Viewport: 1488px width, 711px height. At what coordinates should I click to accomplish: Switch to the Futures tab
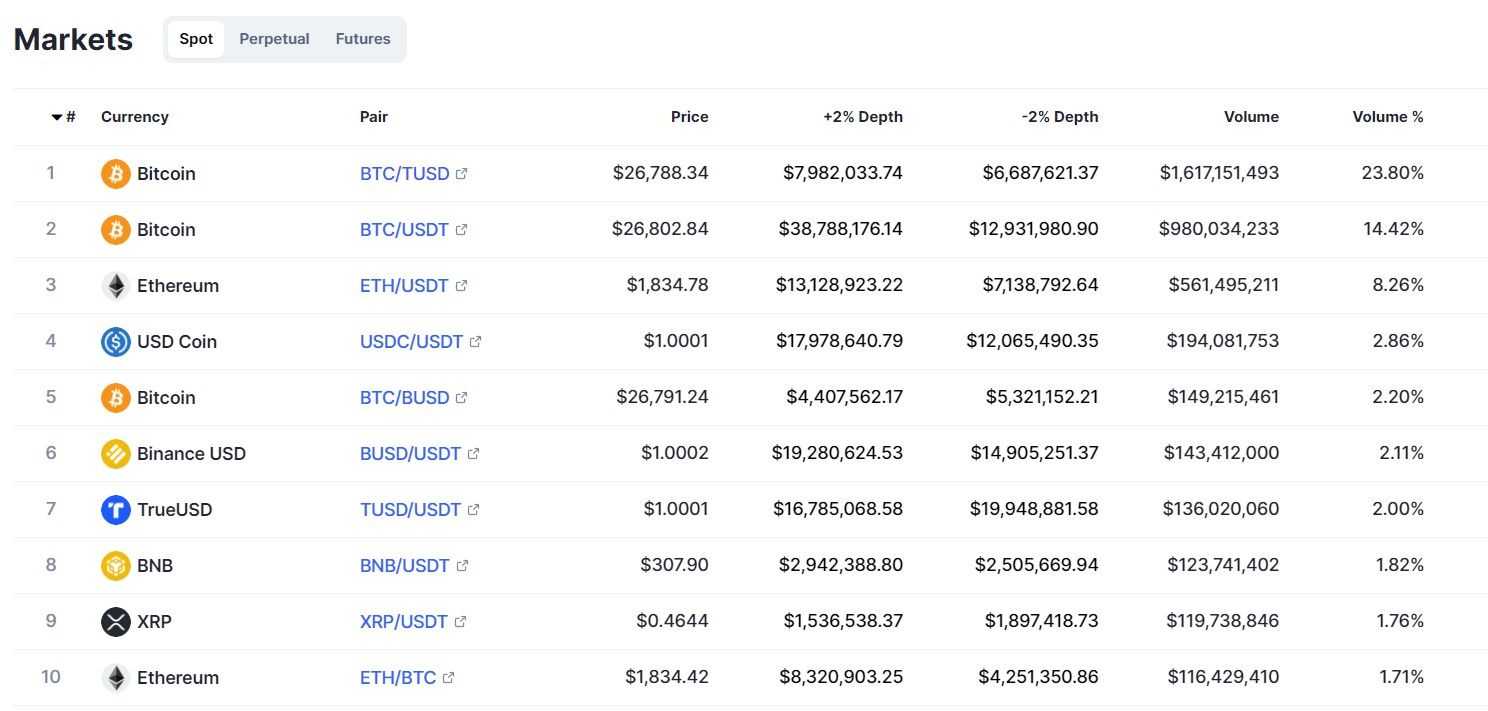coord(363,39)
